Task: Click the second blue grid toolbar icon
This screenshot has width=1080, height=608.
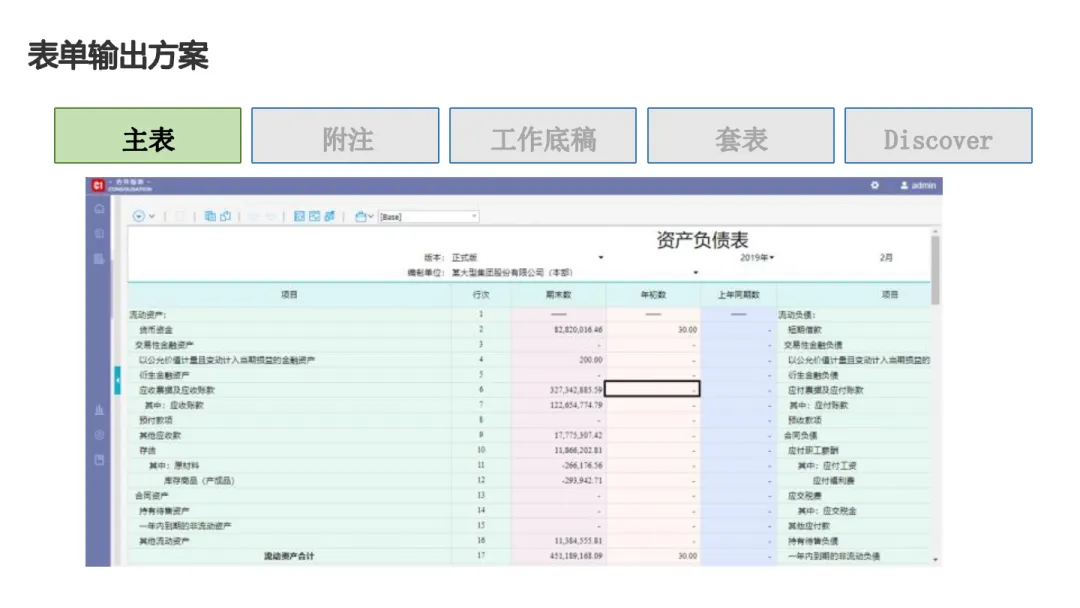Action: pos(314,216)
